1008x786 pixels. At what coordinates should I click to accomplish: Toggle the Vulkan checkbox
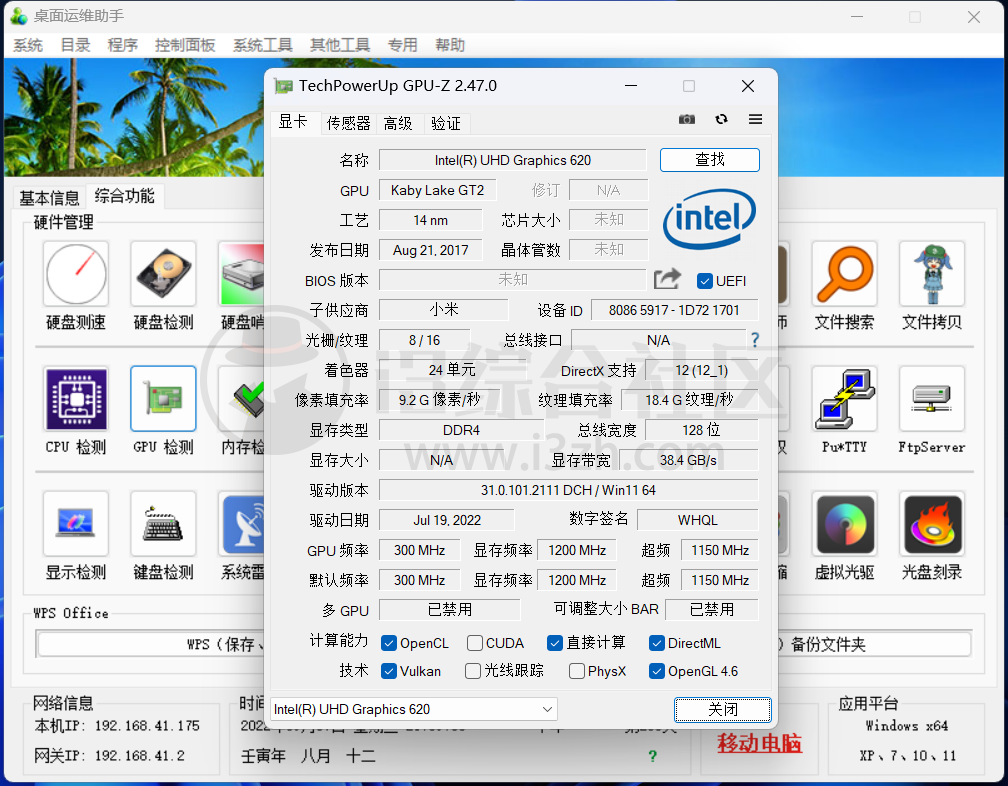pyautogui.click(x=388, y=671)
